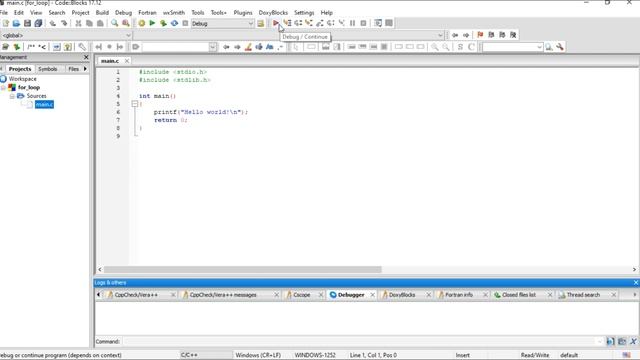Jump back with browse tracker left arrow
The height and width of the screenshot is (360, 640).
[x=455, y=35]
